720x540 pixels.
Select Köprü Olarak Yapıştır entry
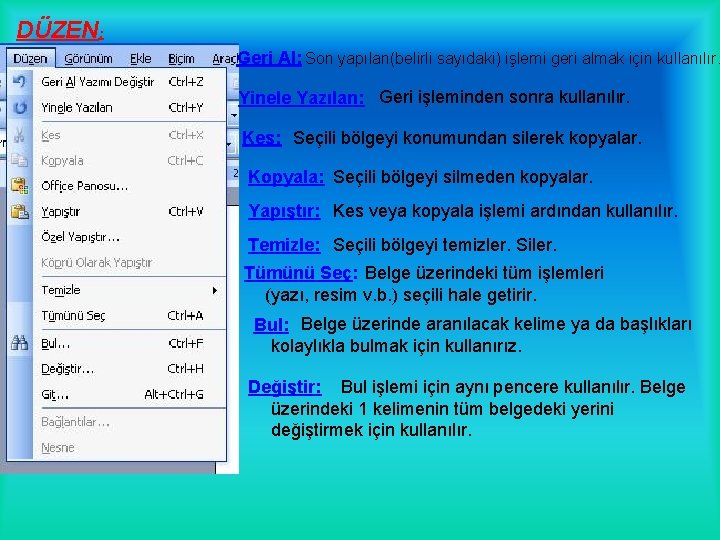click(x=129, y=263)
